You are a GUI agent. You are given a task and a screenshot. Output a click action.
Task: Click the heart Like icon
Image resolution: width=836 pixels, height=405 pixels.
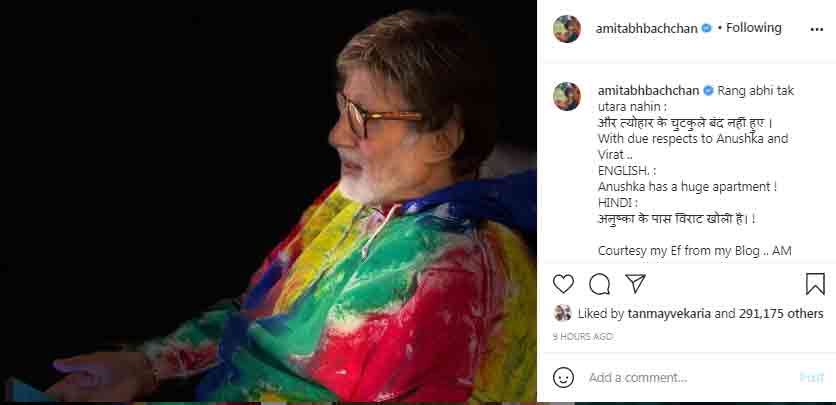coord(564,284)
